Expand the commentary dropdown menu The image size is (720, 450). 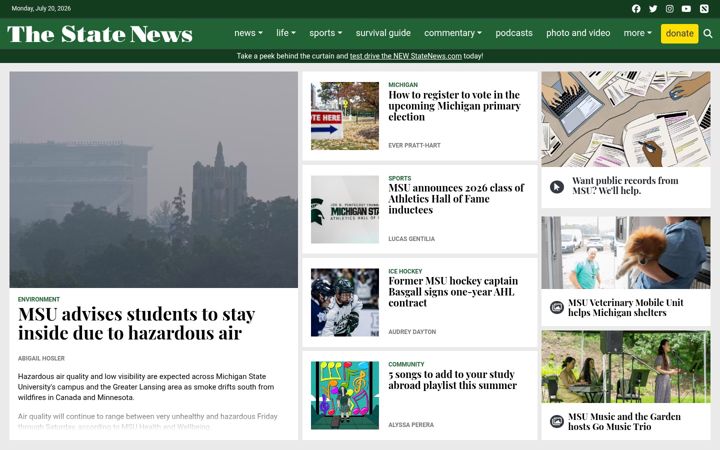point(453,33)
